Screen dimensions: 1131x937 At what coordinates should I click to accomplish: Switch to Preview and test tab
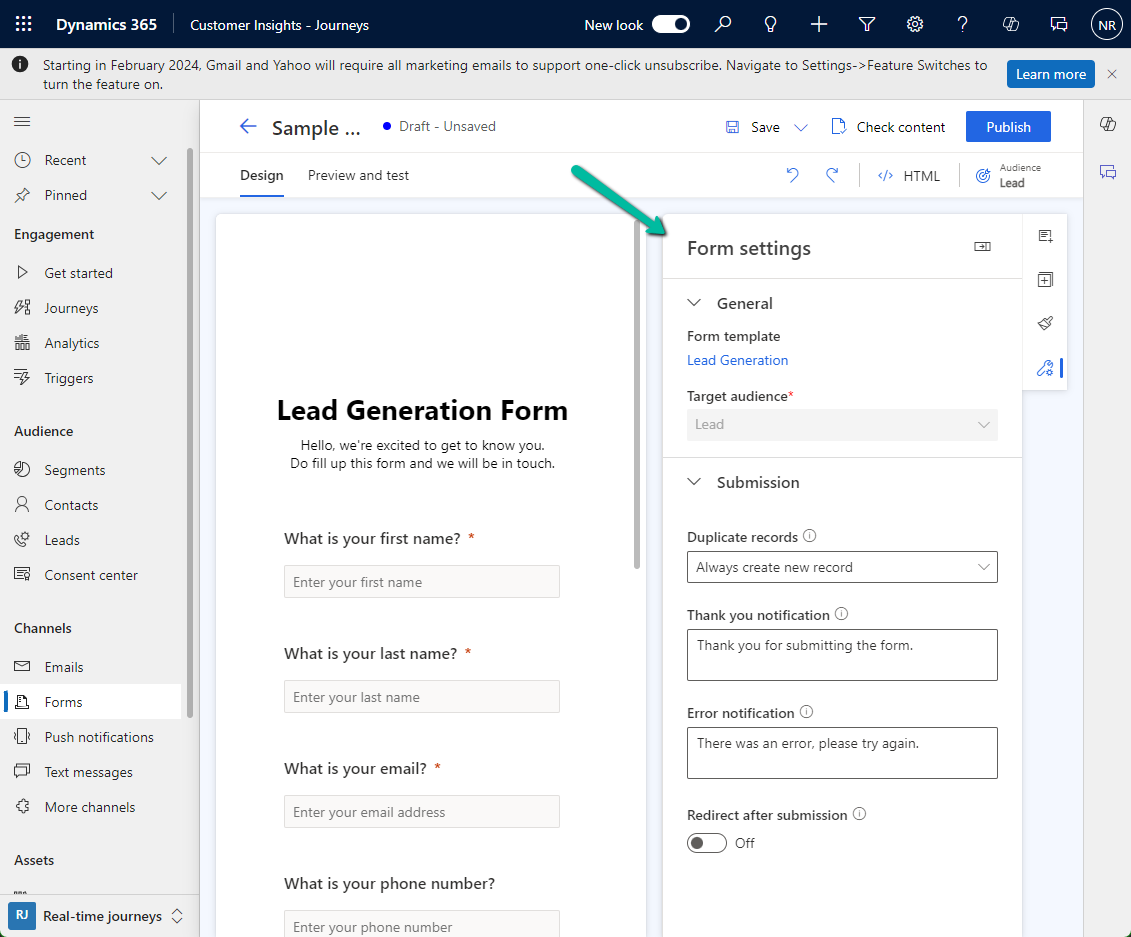pos(358,175)
